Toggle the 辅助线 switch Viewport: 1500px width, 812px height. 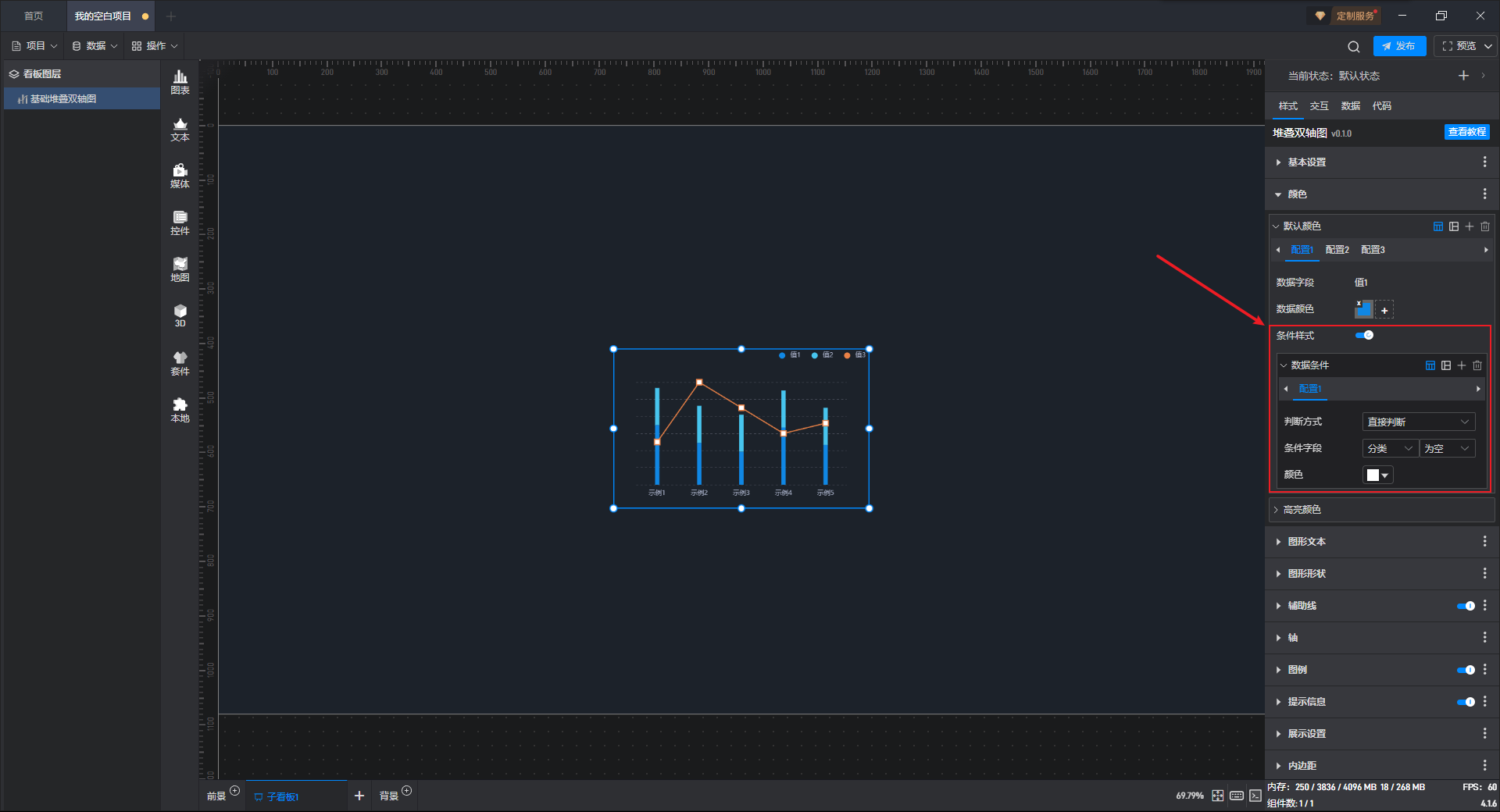click(x=1466, y=606)
